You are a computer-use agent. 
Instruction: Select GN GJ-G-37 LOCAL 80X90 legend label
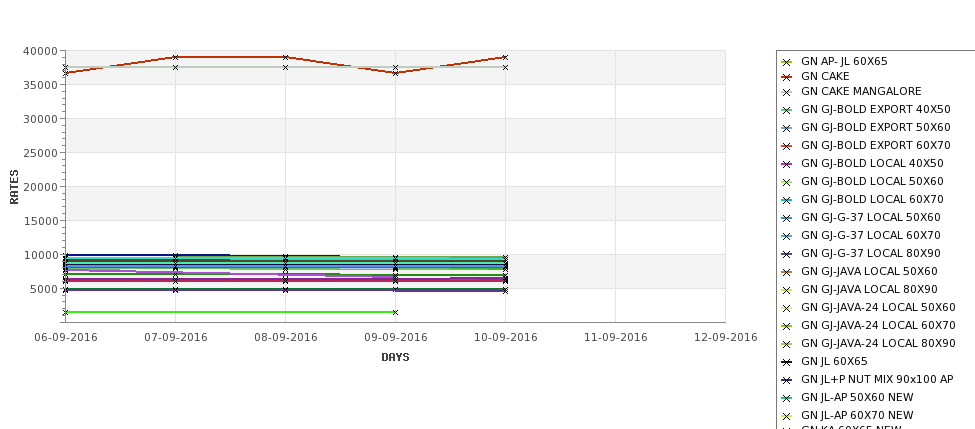[871, 254]
